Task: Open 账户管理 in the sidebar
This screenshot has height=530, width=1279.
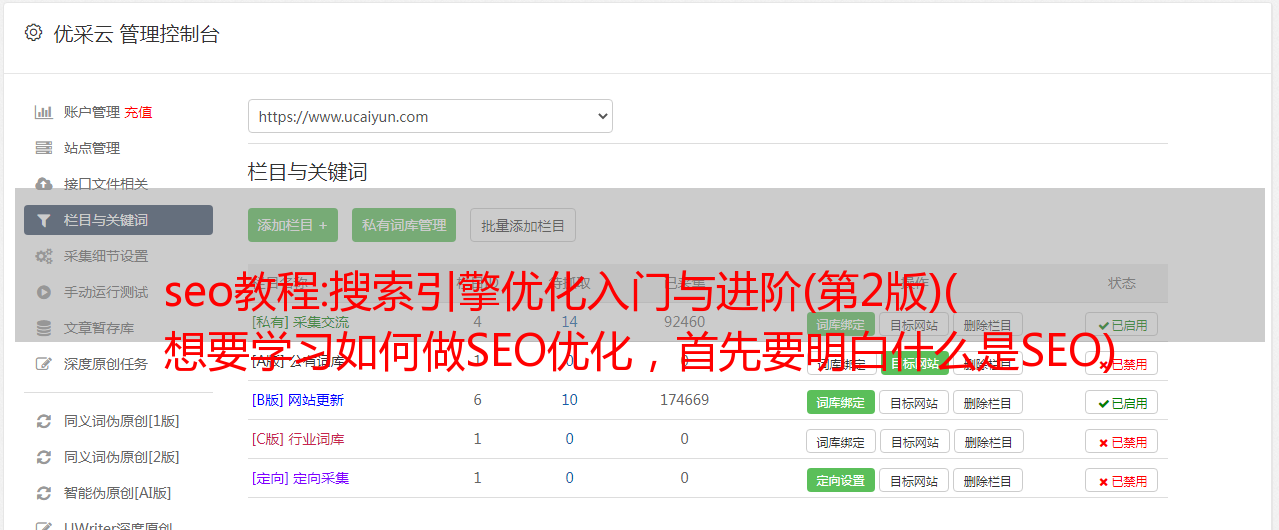Action: pos(92,112)
